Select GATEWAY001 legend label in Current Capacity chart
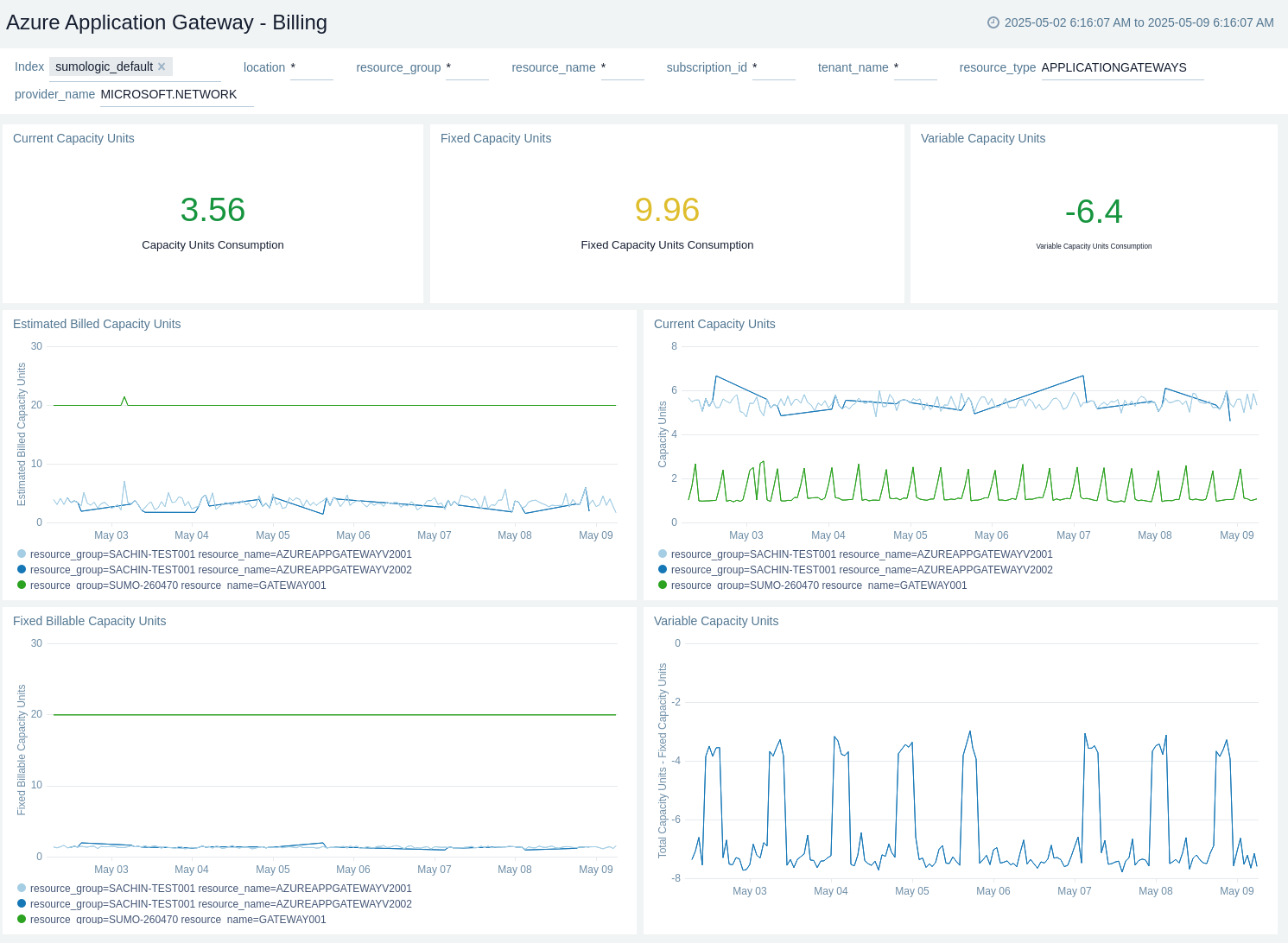 coord(819,585)
